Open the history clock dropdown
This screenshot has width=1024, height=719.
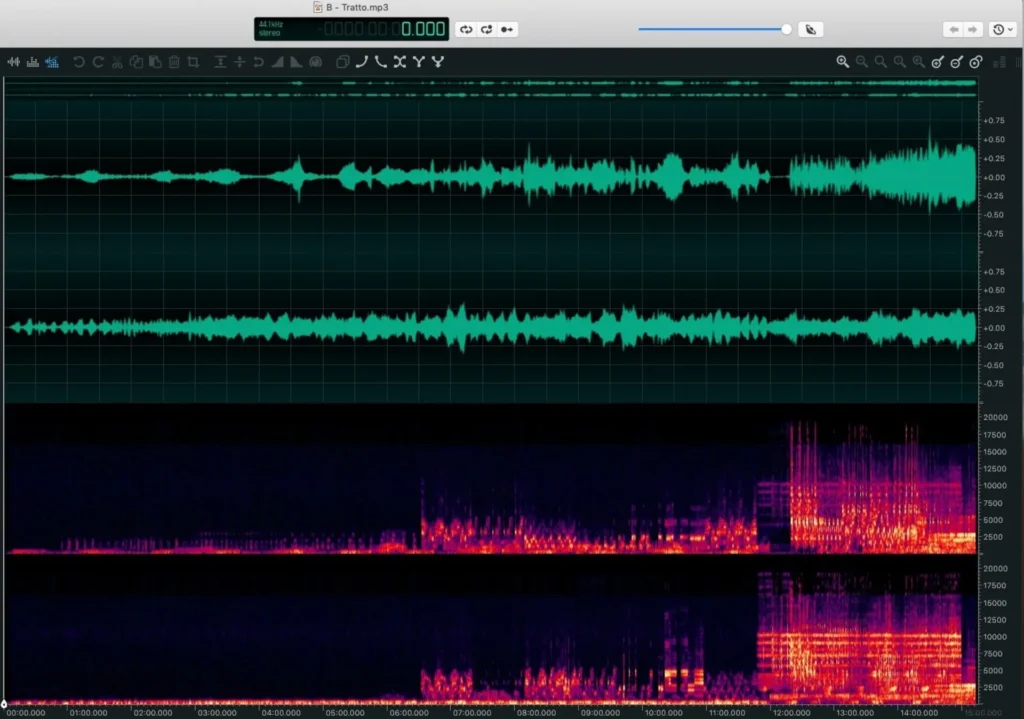coord(1002,30)
